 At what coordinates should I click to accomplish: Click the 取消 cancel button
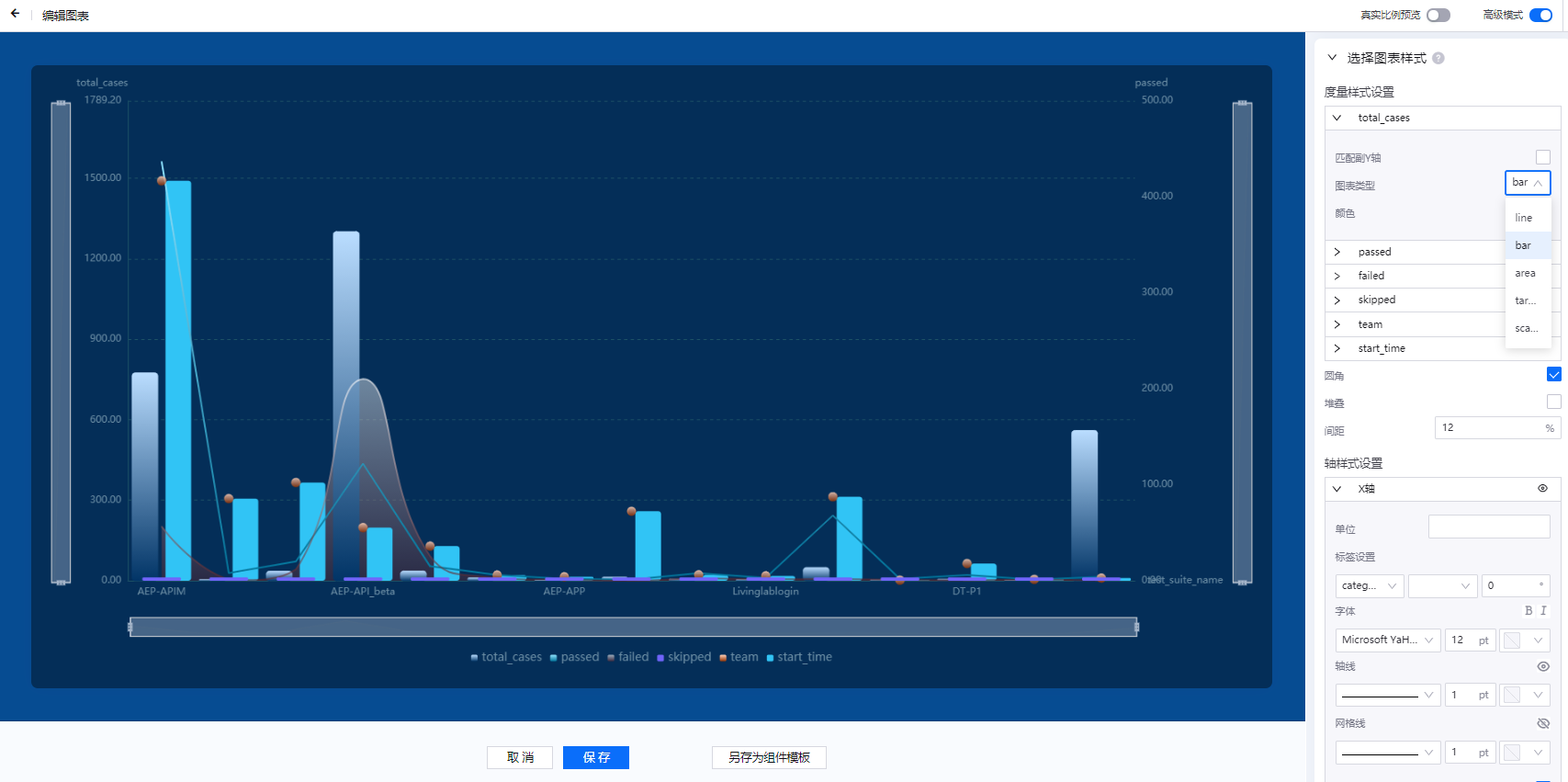pos(520,757)
